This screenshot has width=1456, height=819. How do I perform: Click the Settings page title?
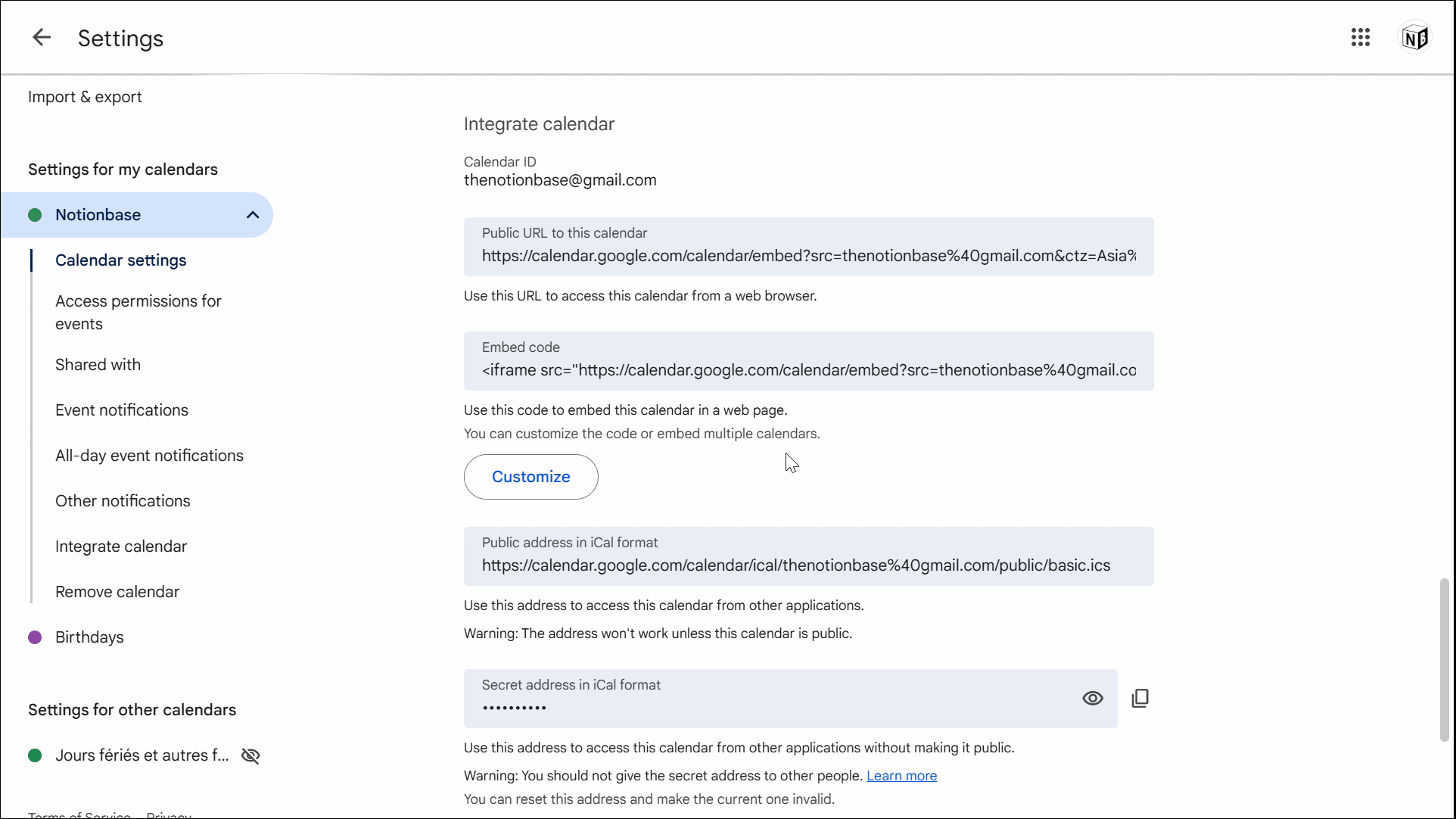click(120, 38)
